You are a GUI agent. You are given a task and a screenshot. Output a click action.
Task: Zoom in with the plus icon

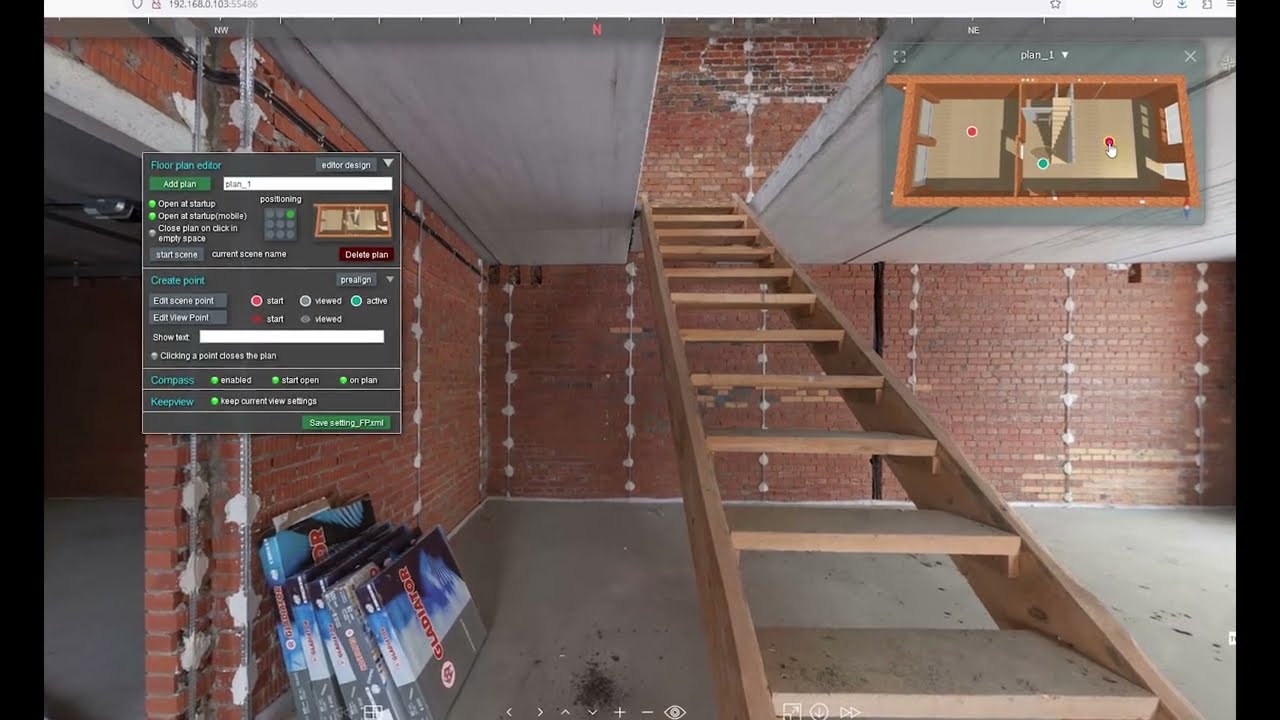(x=620, y=712)
